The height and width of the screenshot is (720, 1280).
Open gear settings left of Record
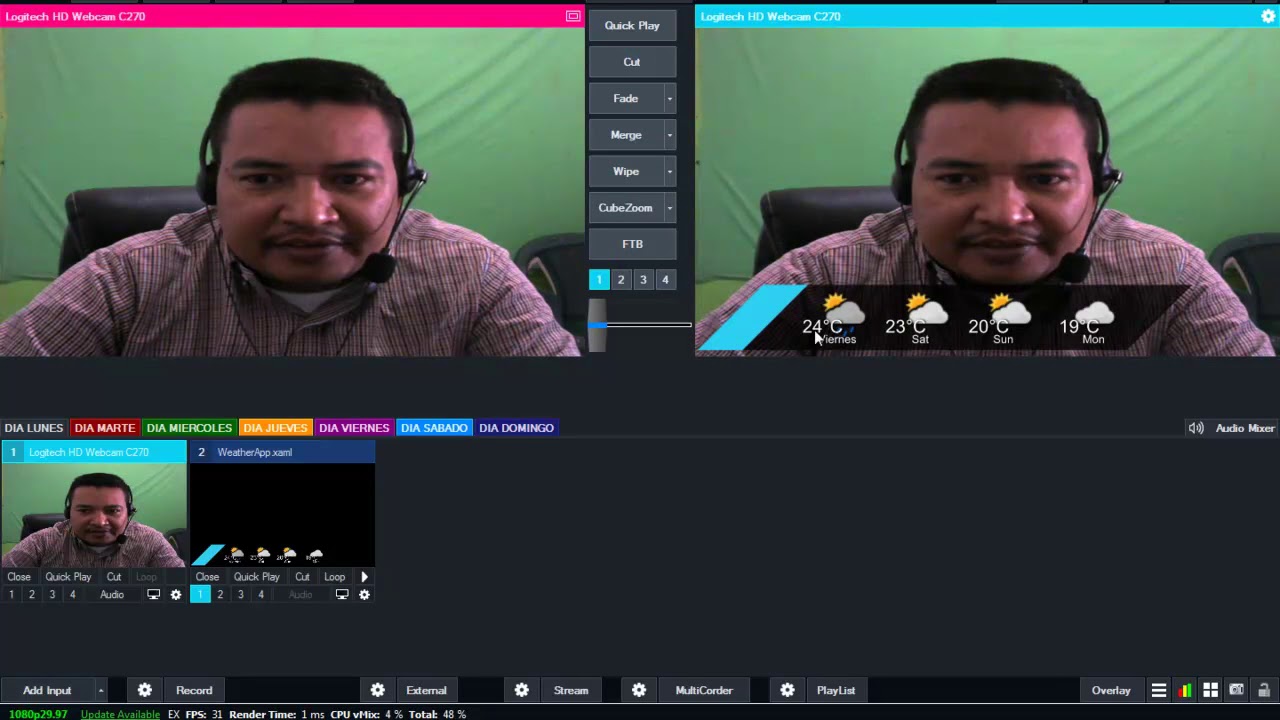click(145, 690)
